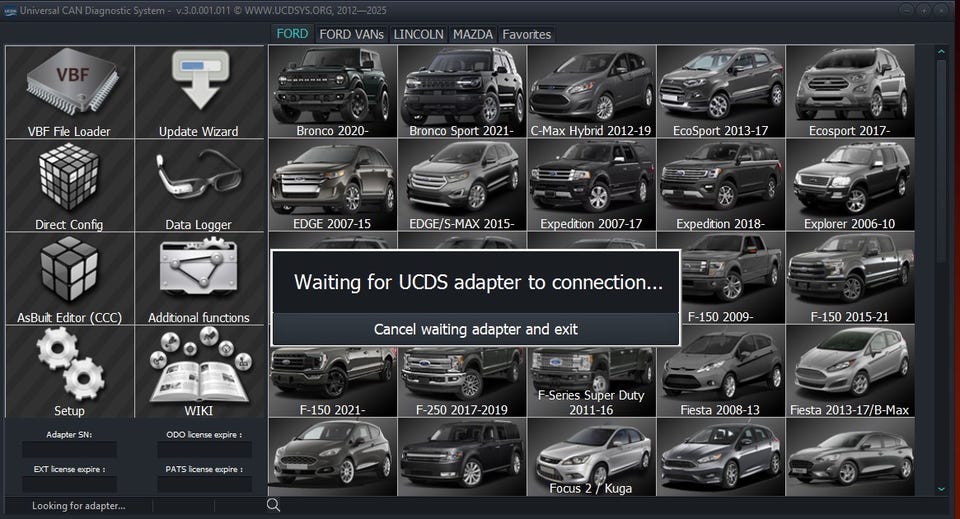Pick Explorer 2006-10

850,185
